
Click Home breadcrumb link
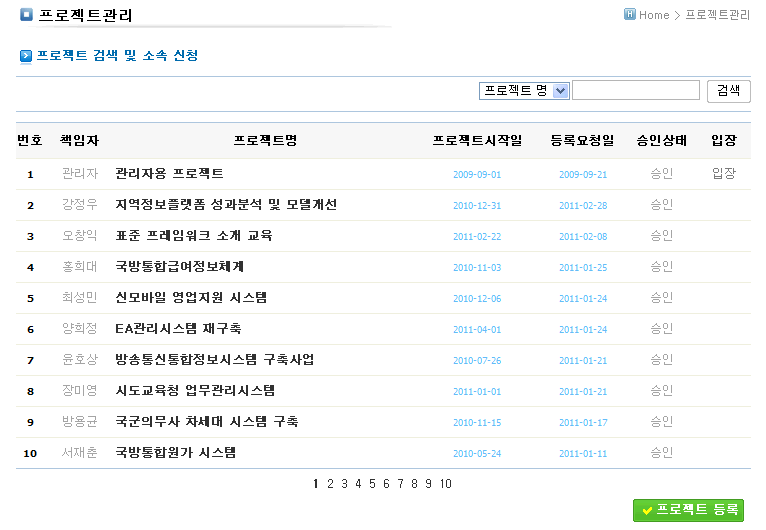pyautogui.click(x=654, y=15)
